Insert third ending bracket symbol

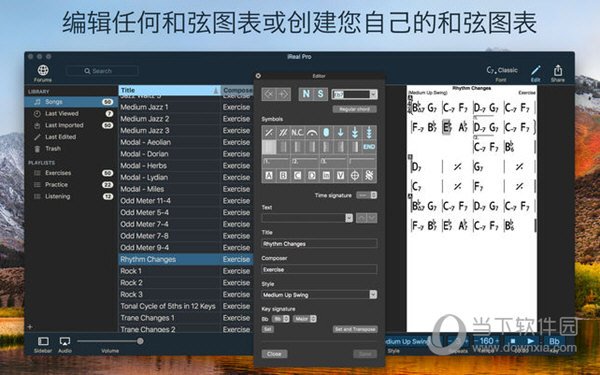point(333,161)
